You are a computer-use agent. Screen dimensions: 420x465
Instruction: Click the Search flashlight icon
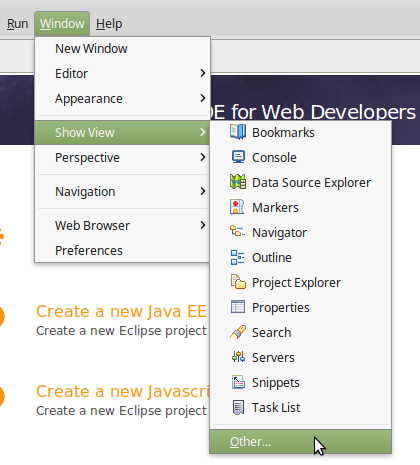click(x=238, y=332)
